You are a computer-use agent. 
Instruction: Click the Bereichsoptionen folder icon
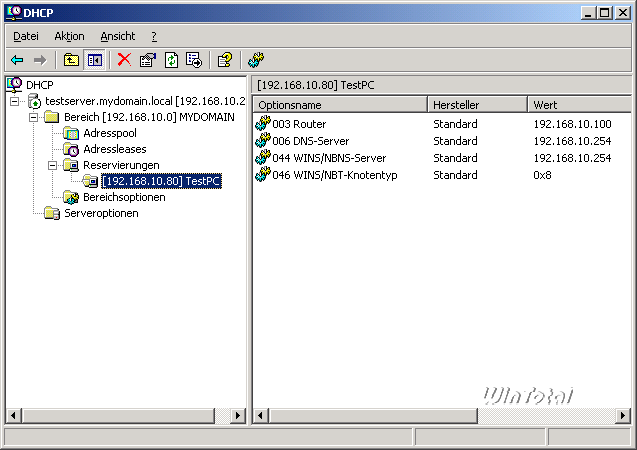click(71, 197)
